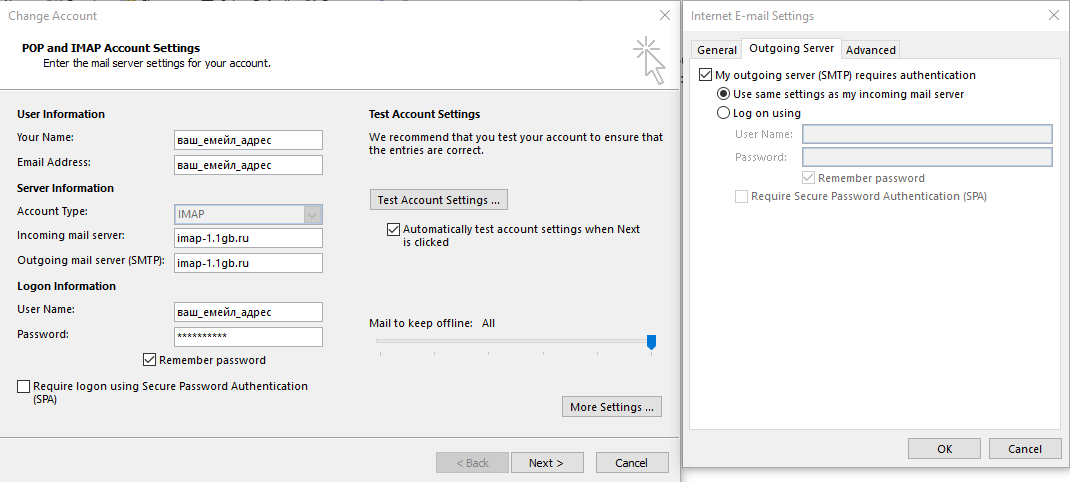The height and width of the screenshot is (482, 1070).
Task: Open the Advanced tab
Action: coord(870,50)
